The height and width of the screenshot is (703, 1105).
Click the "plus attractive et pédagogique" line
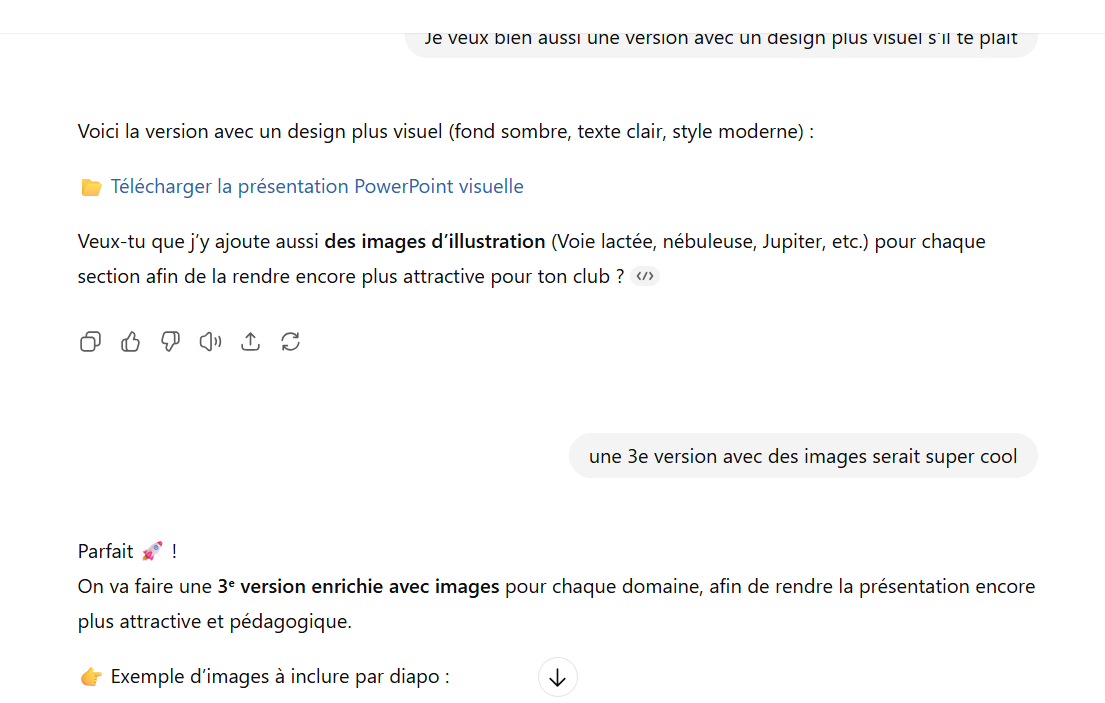[215, 622]
